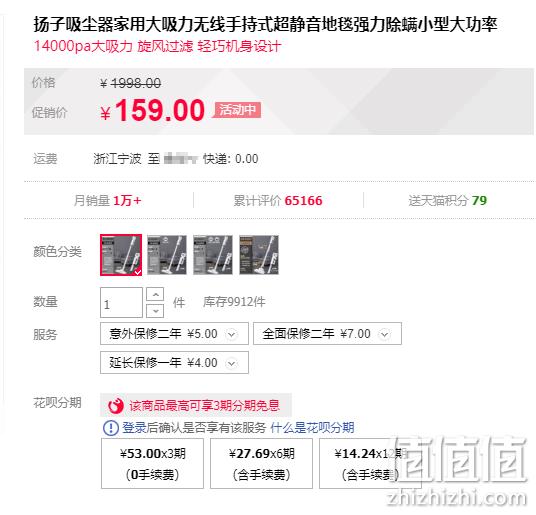This screenshot has width=536, height=515.
Task: Select the ¥27.69x6期 installment option
Action: coord(262,464)
